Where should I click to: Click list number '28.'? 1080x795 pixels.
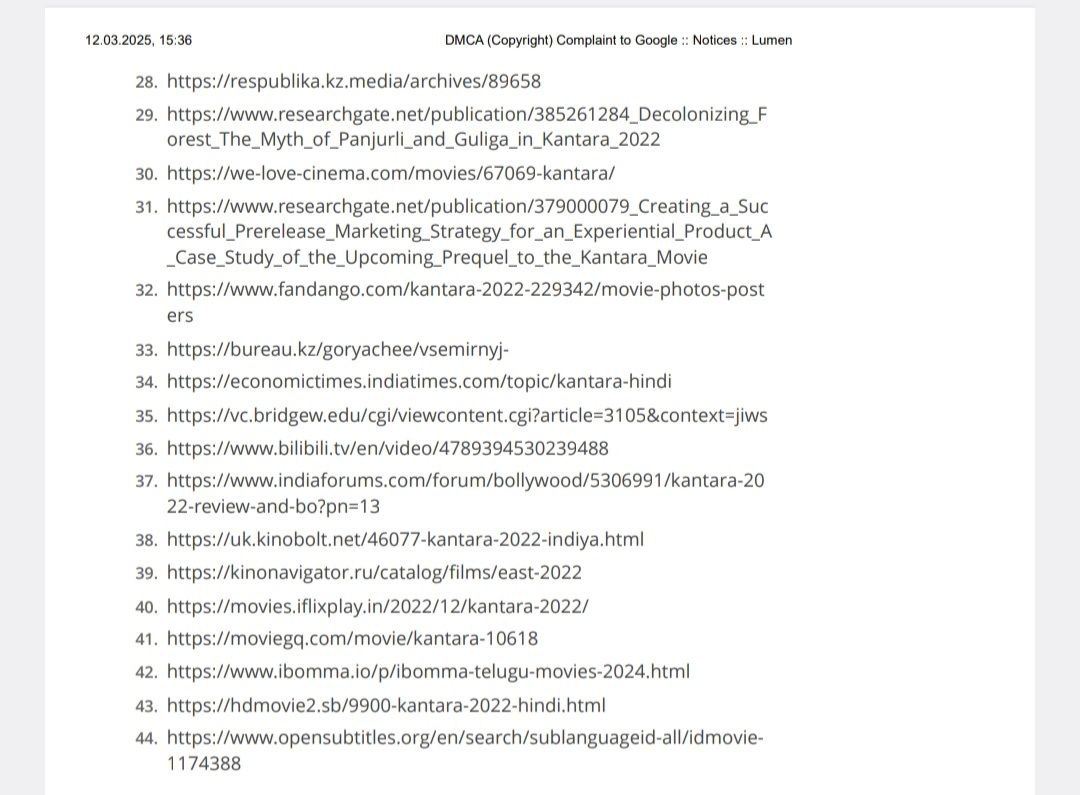coord(147,83)
